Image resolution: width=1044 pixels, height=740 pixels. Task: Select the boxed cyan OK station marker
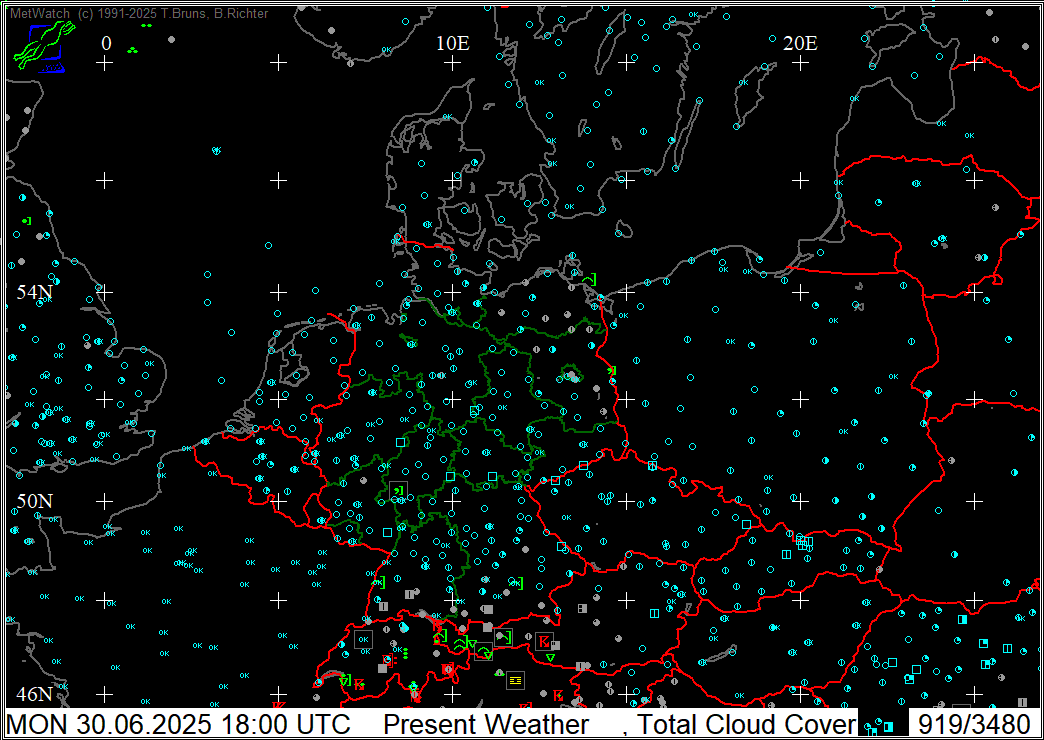[364, 640]
